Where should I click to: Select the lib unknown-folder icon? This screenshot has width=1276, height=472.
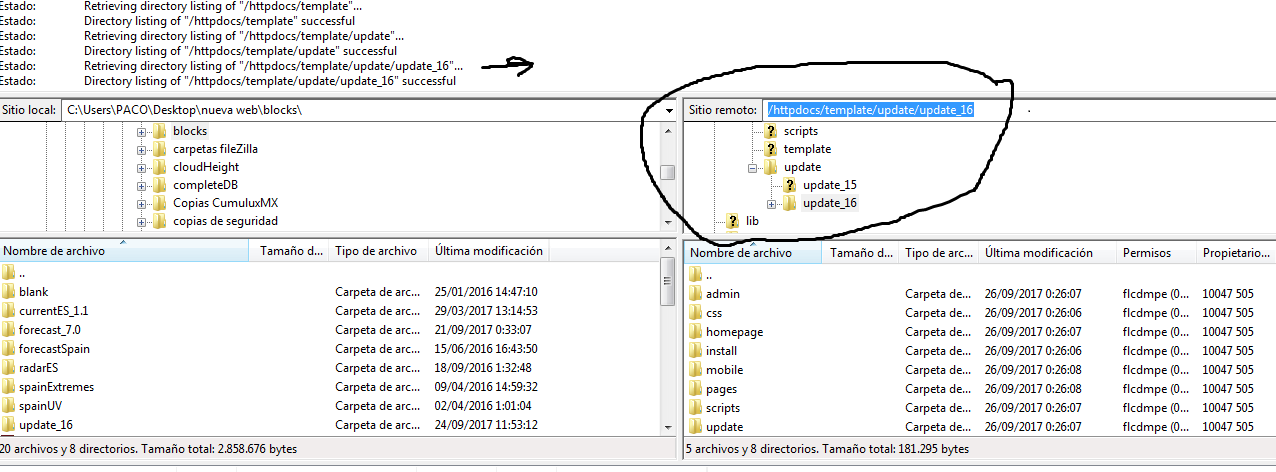pos(733,221)
